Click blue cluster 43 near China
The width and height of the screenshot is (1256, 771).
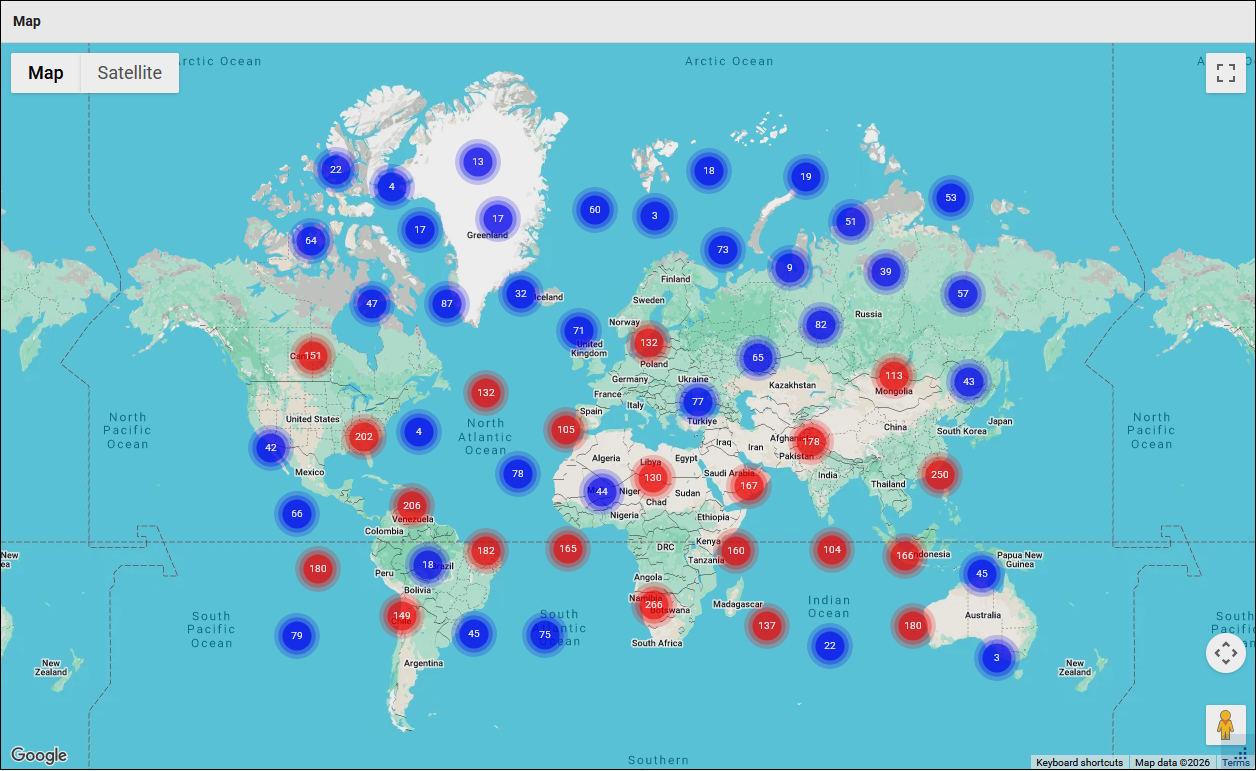[968, 381]
